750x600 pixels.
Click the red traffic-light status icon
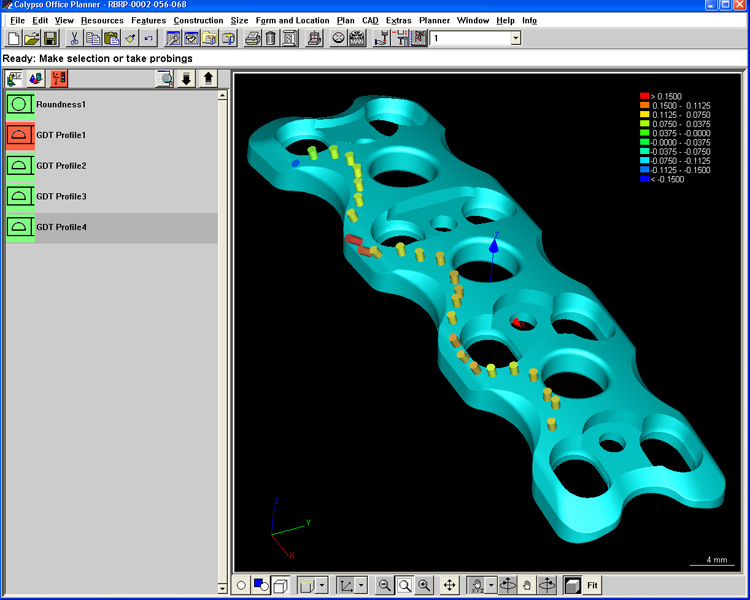coord(59,78)
